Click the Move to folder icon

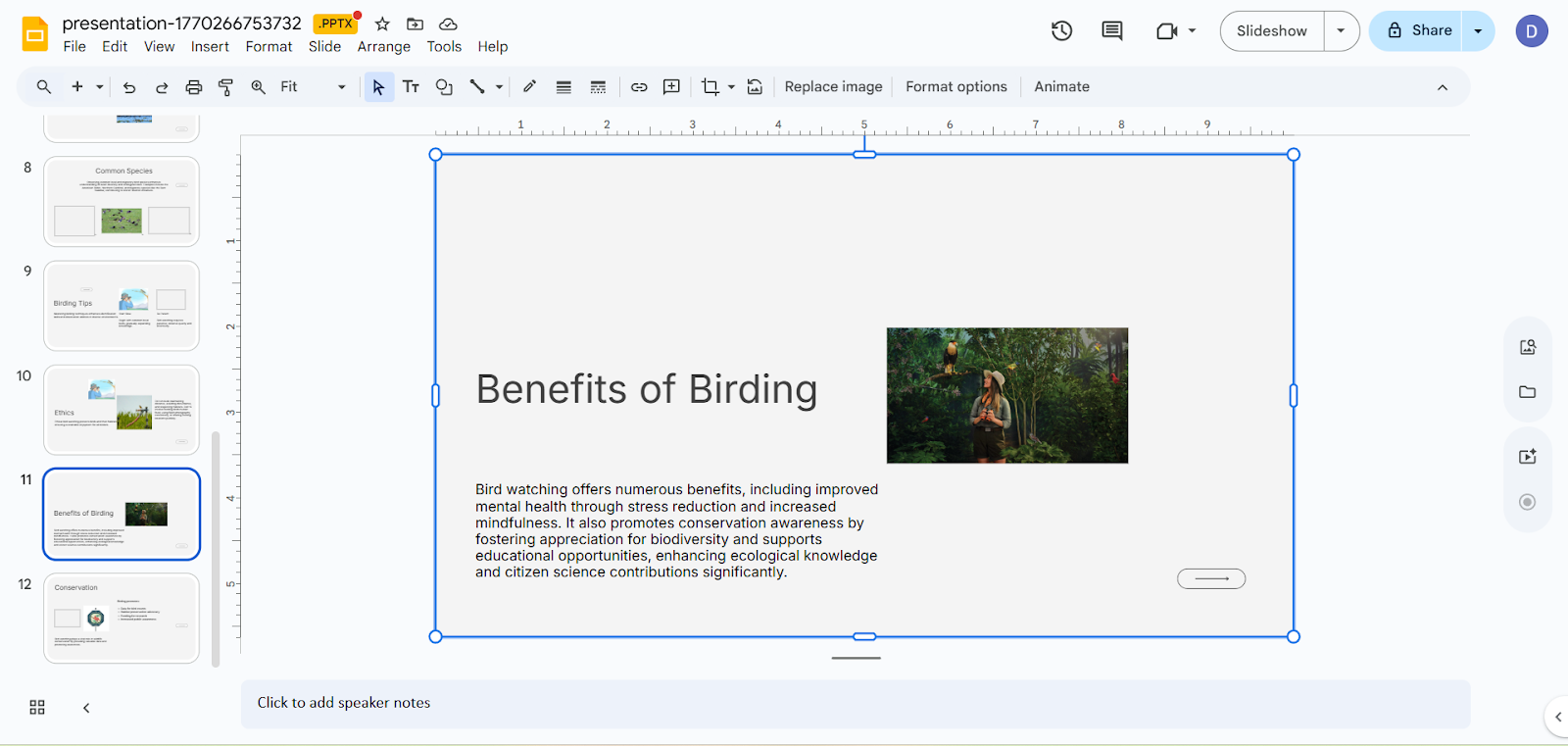tap(416, 24)
